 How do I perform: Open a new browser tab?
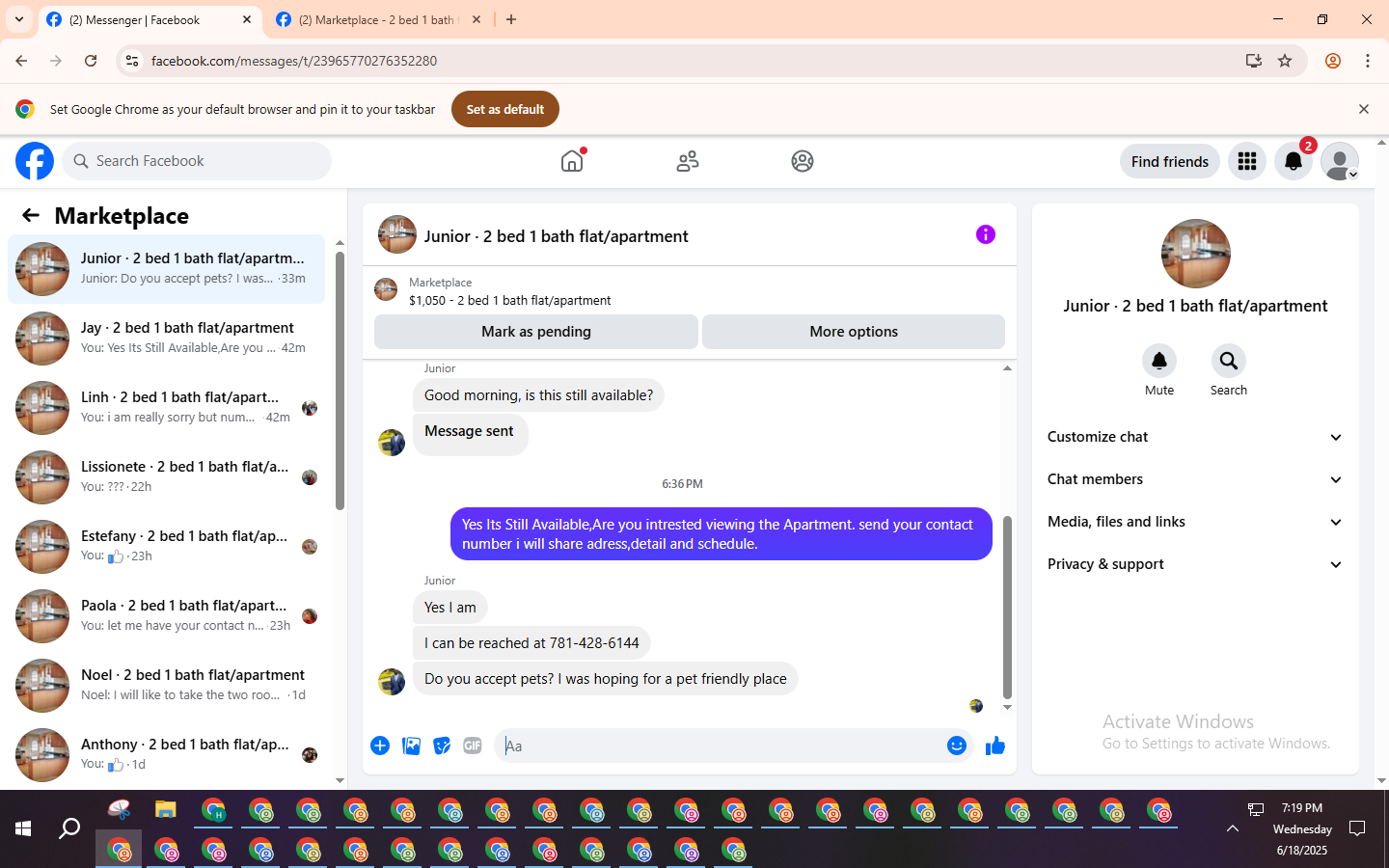tap(511, 19)
